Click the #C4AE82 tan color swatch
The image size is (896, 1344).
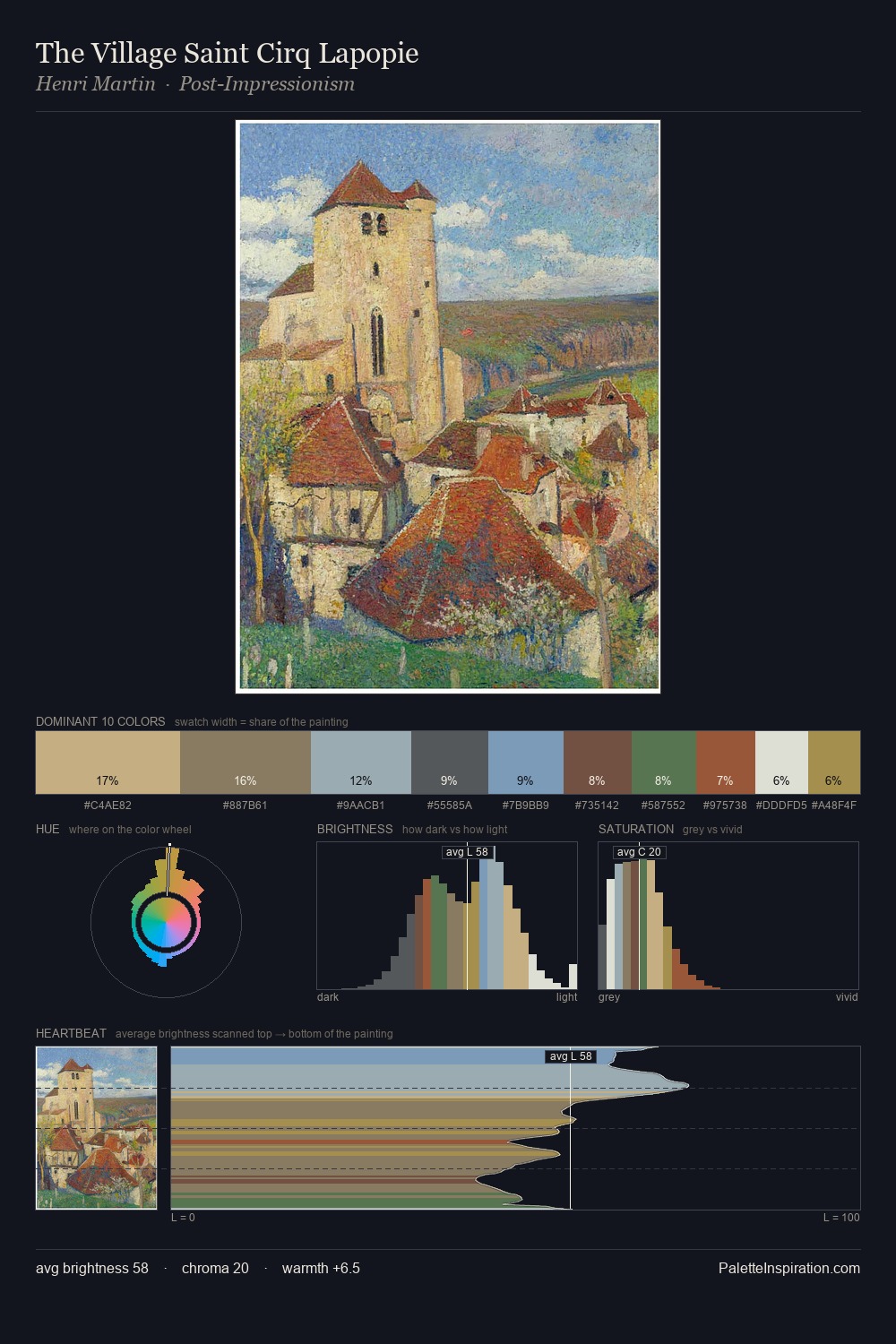[x=108, y=762]
